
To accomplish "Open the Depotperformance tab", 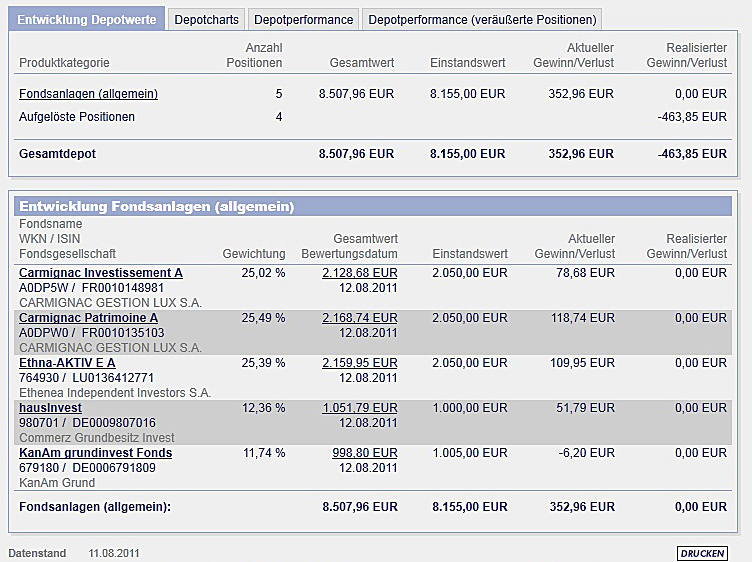I will [x=304, y=19].
